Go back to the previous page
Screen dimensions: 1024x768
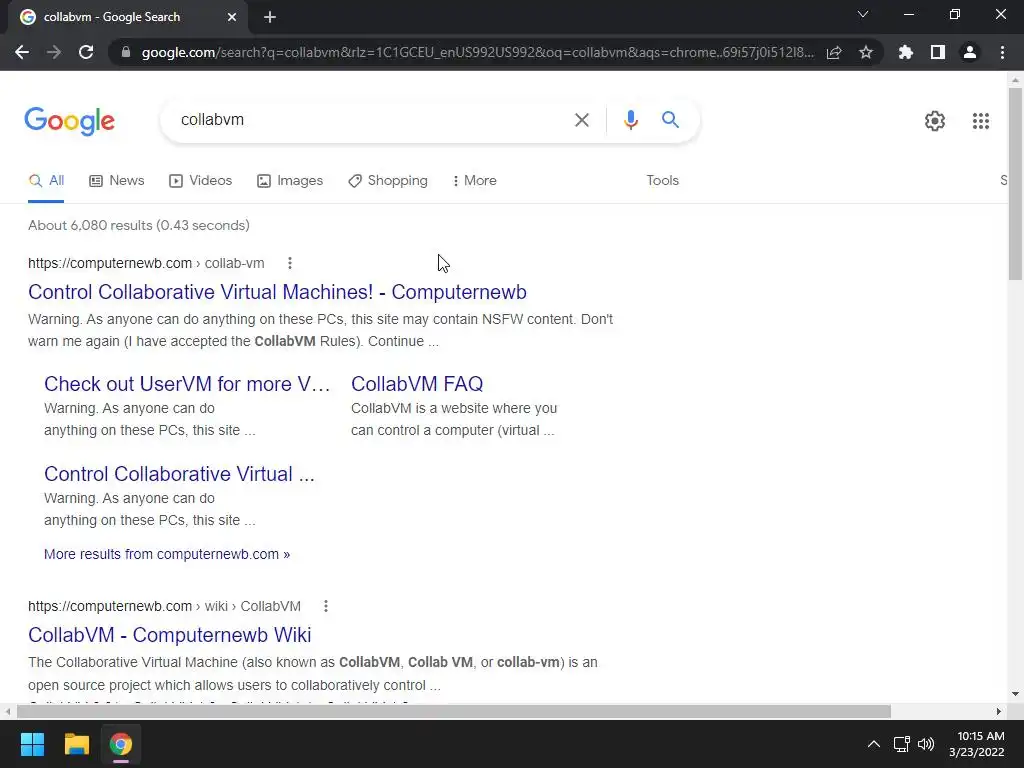coord(22,52)
